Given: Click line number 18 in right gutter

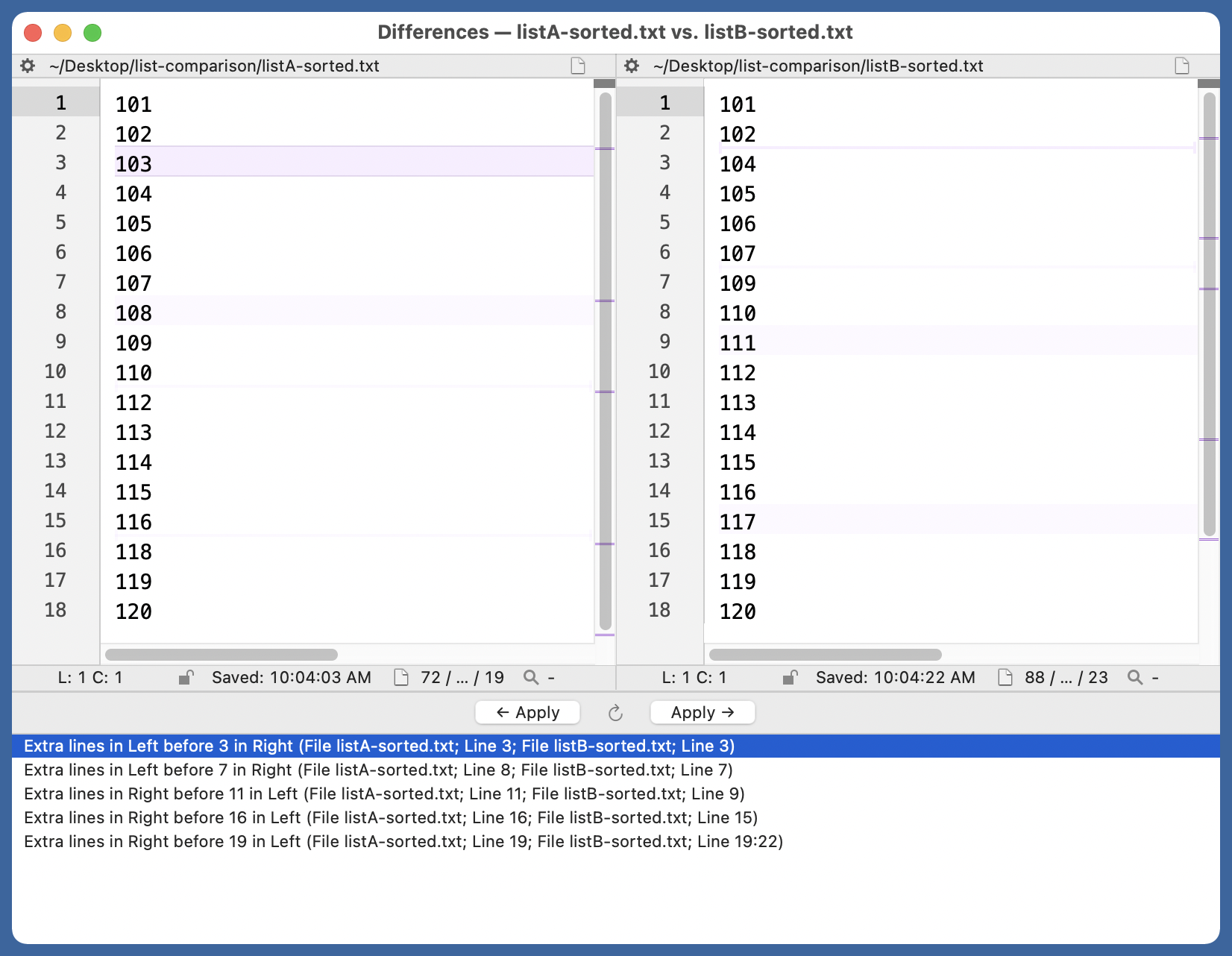Looking at the screenshot, I should pos(659,610).
